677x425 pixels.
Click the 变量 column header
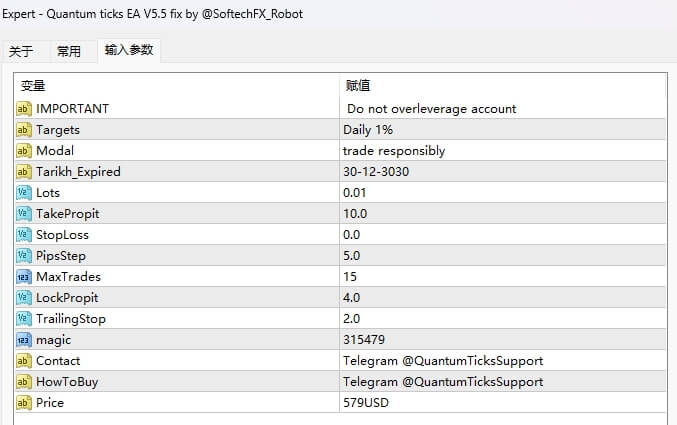(x=33, y=86)
